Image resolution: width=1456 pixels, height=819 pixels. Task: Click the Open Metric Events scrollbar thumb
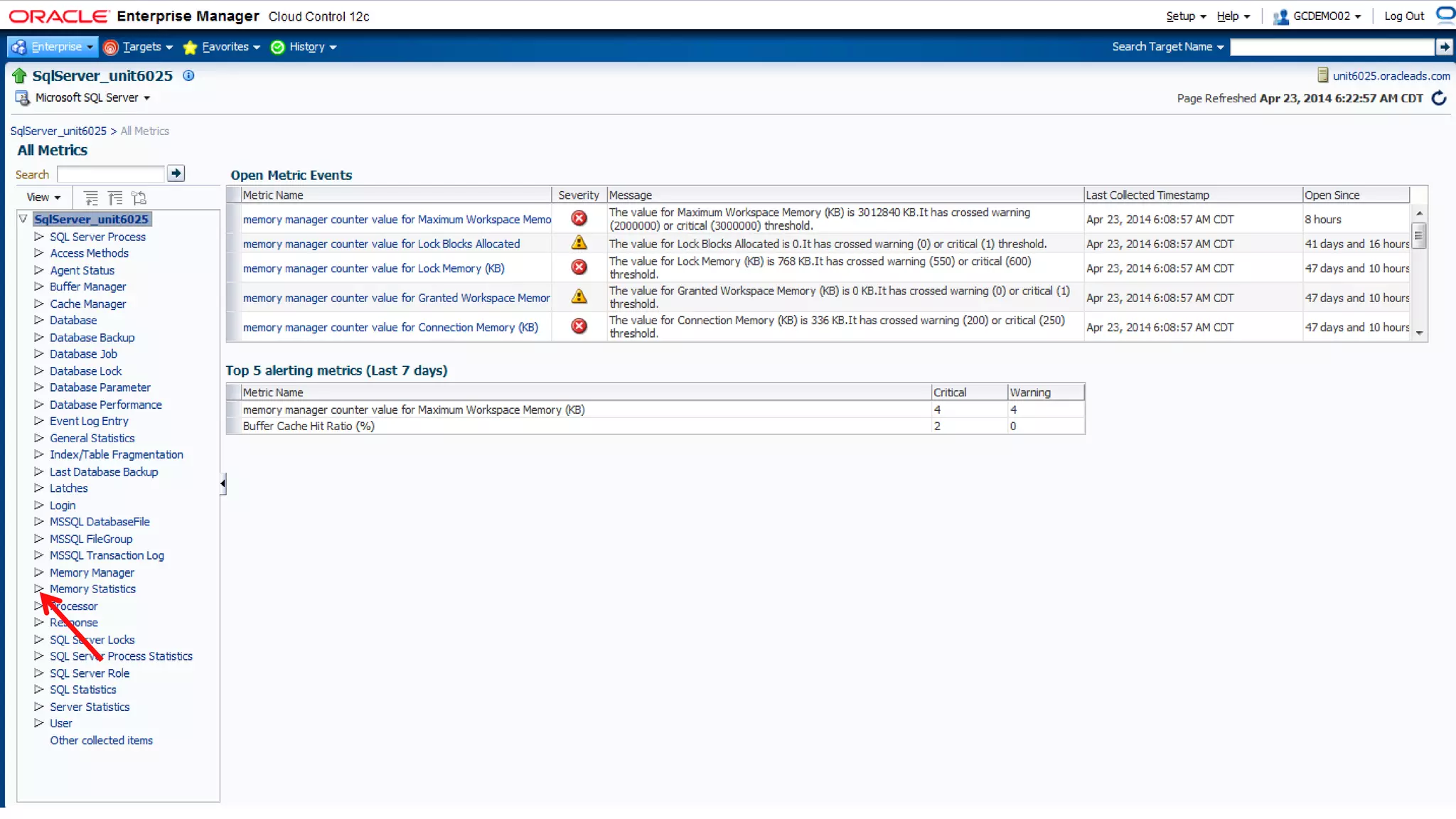(x=1419, y=235)
